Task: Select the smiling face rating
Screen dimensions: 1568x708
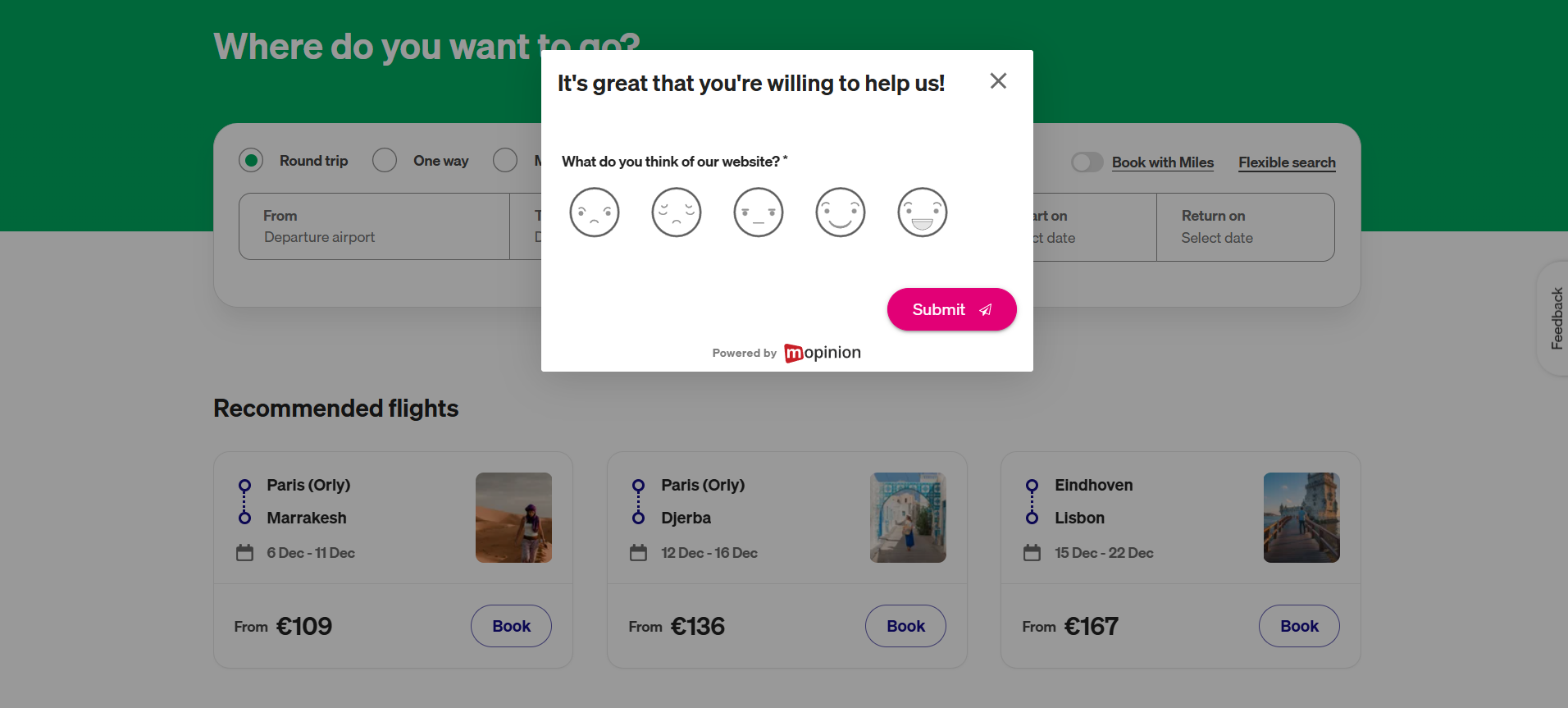Action: pyautogui.click(x=840, y=212)
